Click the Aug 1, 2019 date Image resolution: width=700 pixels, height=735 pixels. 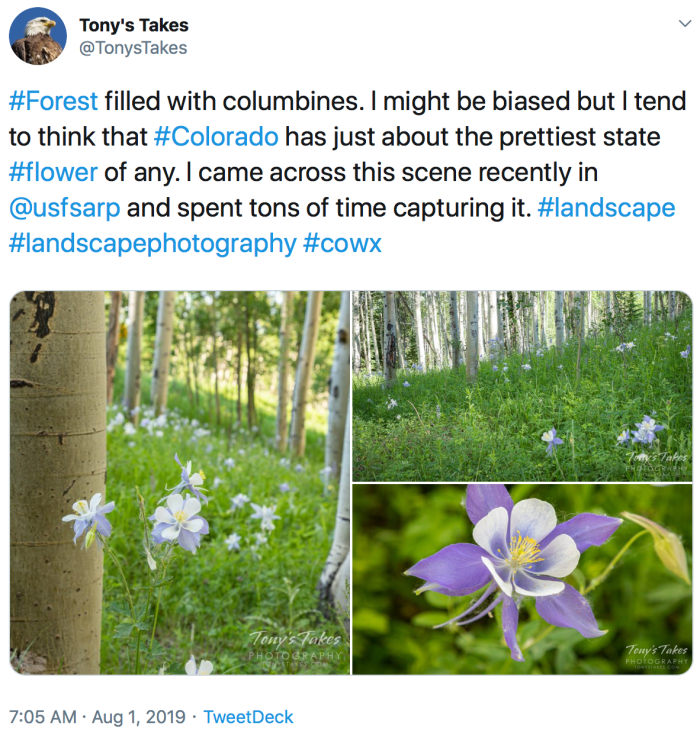(x=141, y=717)
